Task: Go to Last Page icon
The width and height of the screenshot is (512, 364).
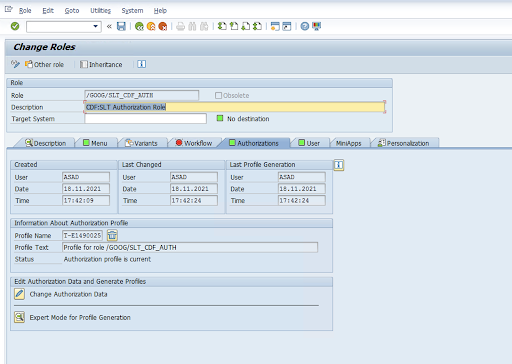Action: click(x=257, y=26)
